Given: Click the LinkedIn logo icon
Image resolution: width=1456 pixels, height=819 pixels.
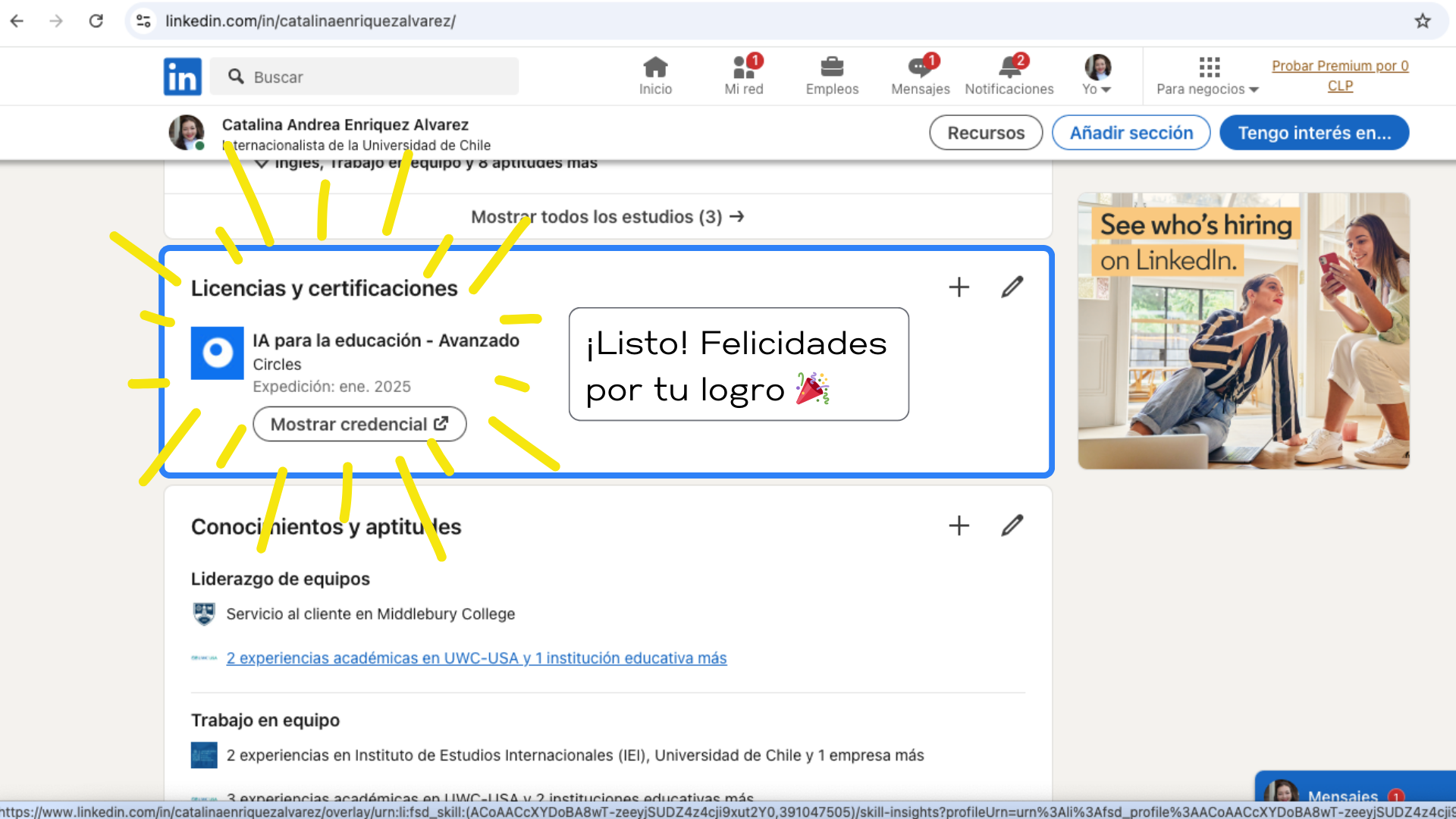Looking at the screenshot, I should pyautogui.click(x=182, y=77).
